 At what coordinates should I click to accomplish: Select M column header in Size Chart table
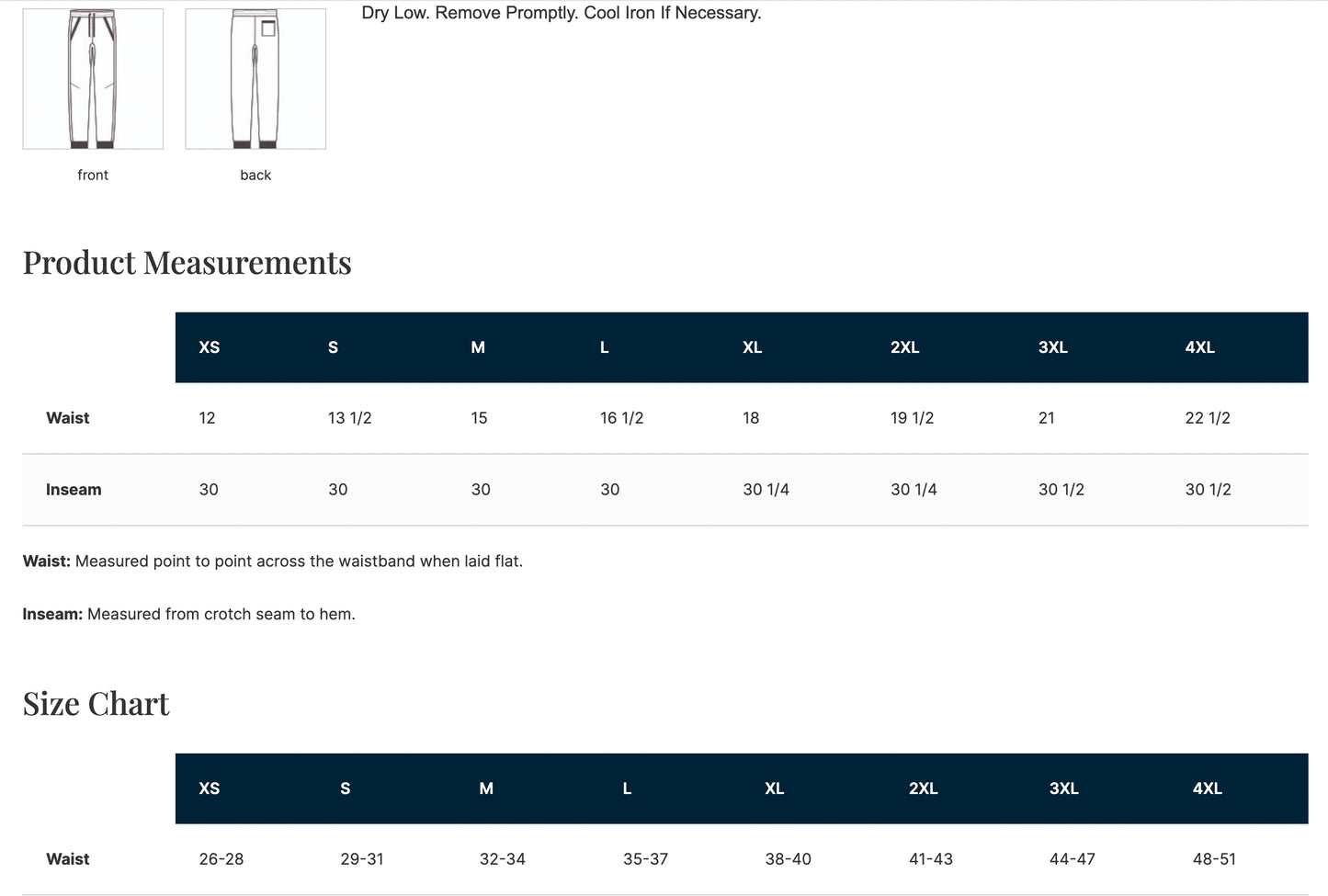click(x=486, y=788)
